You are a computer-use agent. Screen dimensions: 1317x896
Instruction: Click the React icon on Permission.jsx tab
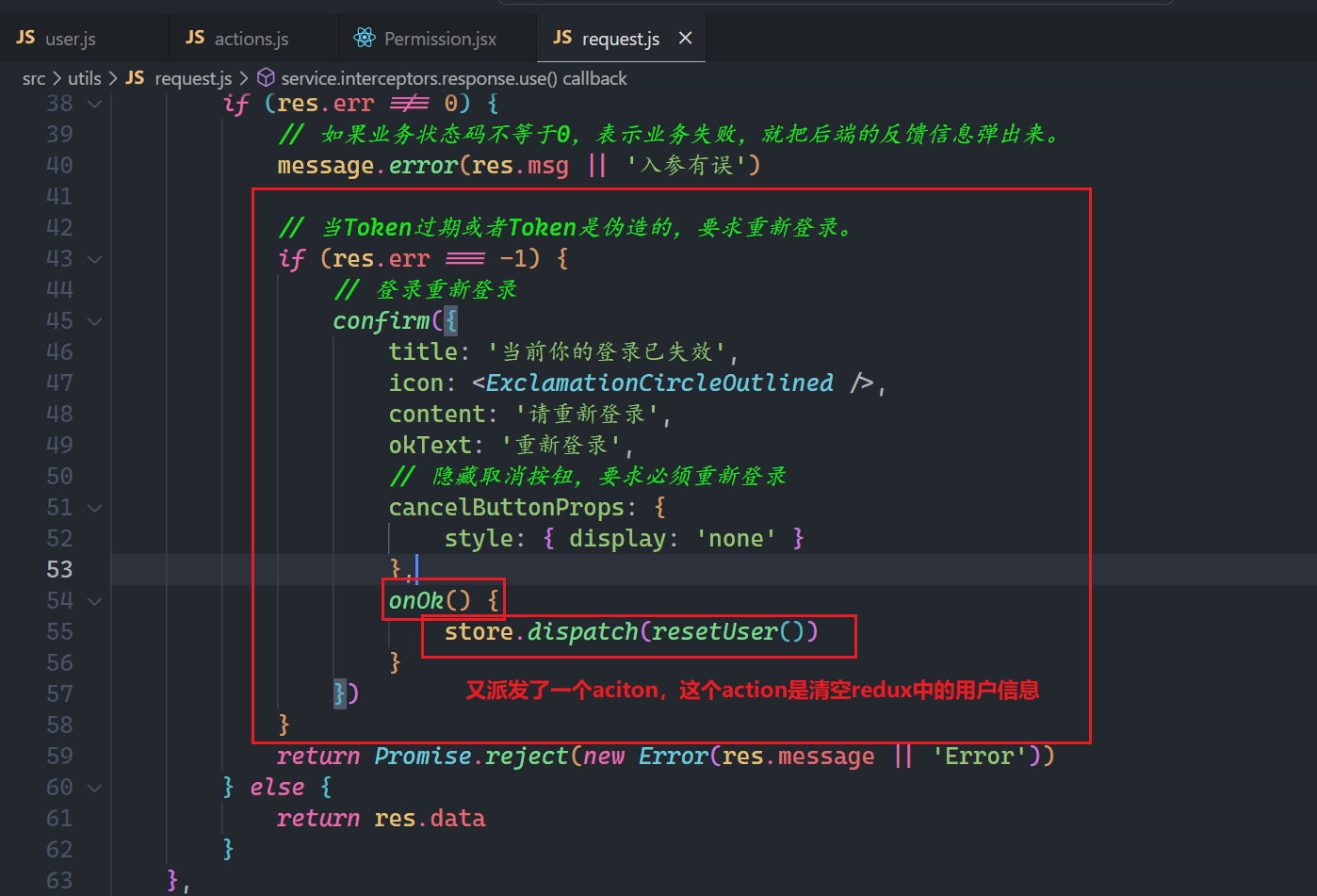point(365,38)
